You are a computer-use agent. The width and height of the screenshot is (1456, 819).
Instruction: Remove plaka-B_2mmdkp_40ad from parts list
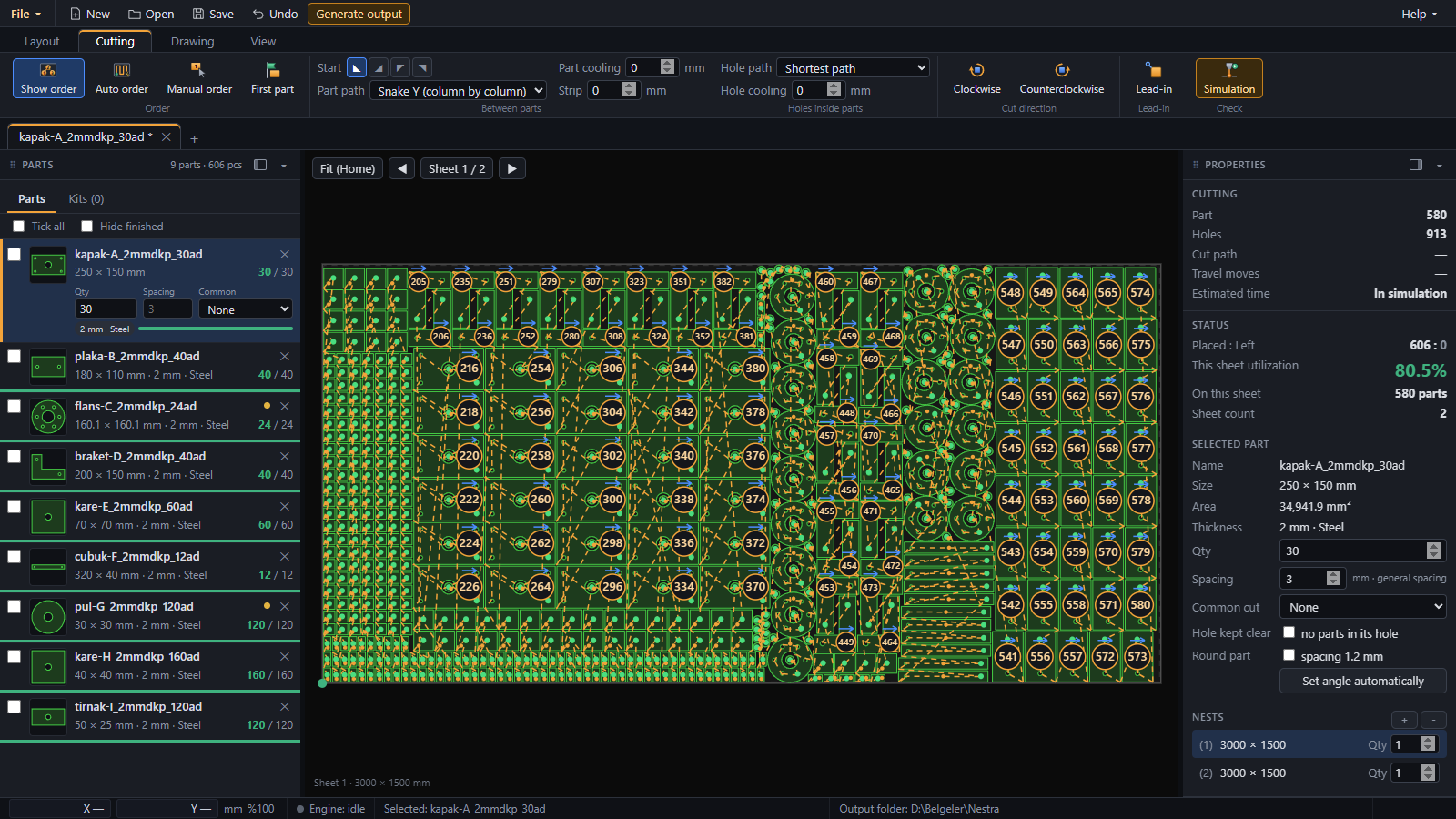(x=285, y=357)
